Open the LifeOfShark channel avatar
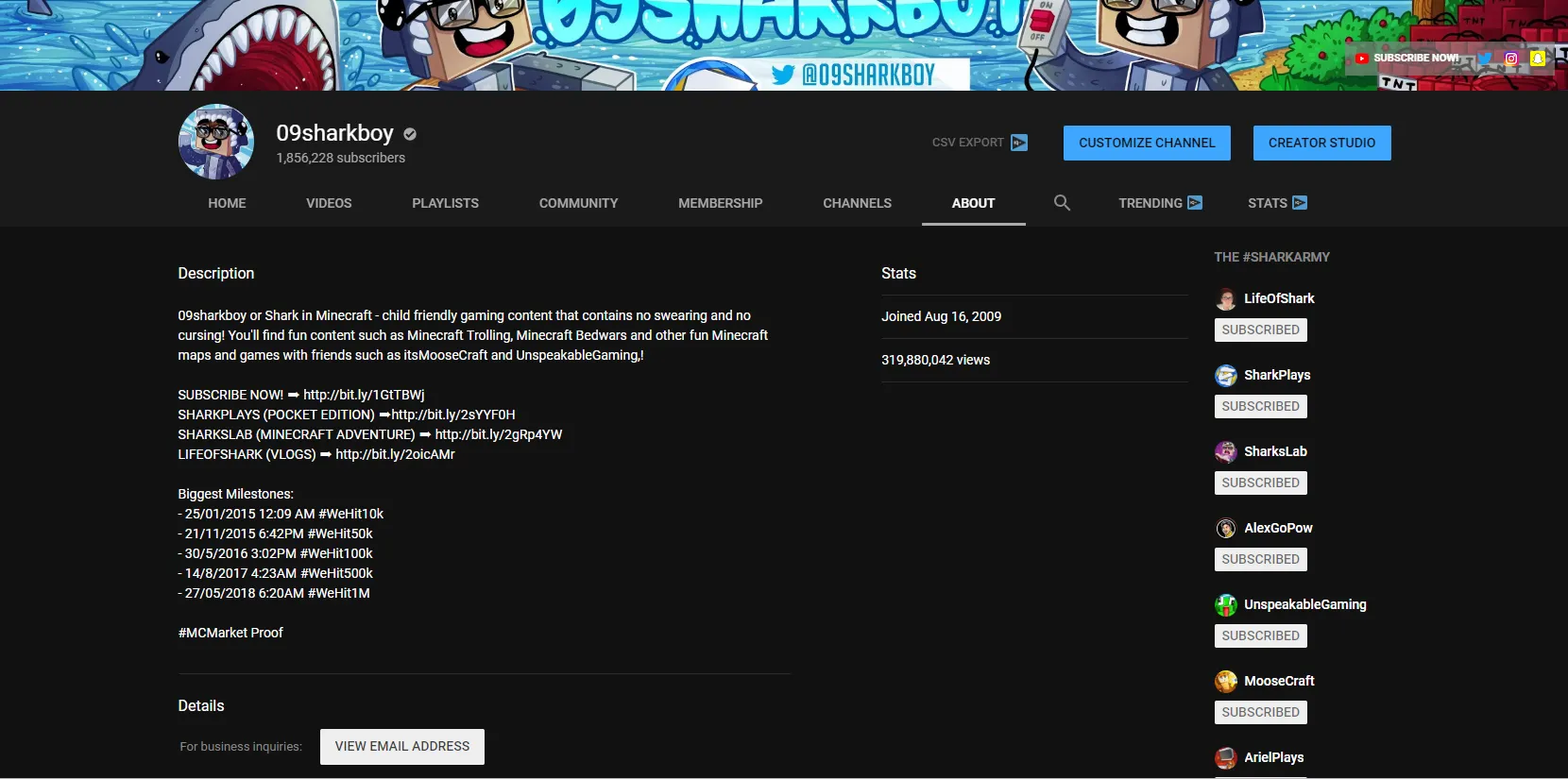Image resolution: width=1568 pixels, height=779 pixels. pos(1226,299)
